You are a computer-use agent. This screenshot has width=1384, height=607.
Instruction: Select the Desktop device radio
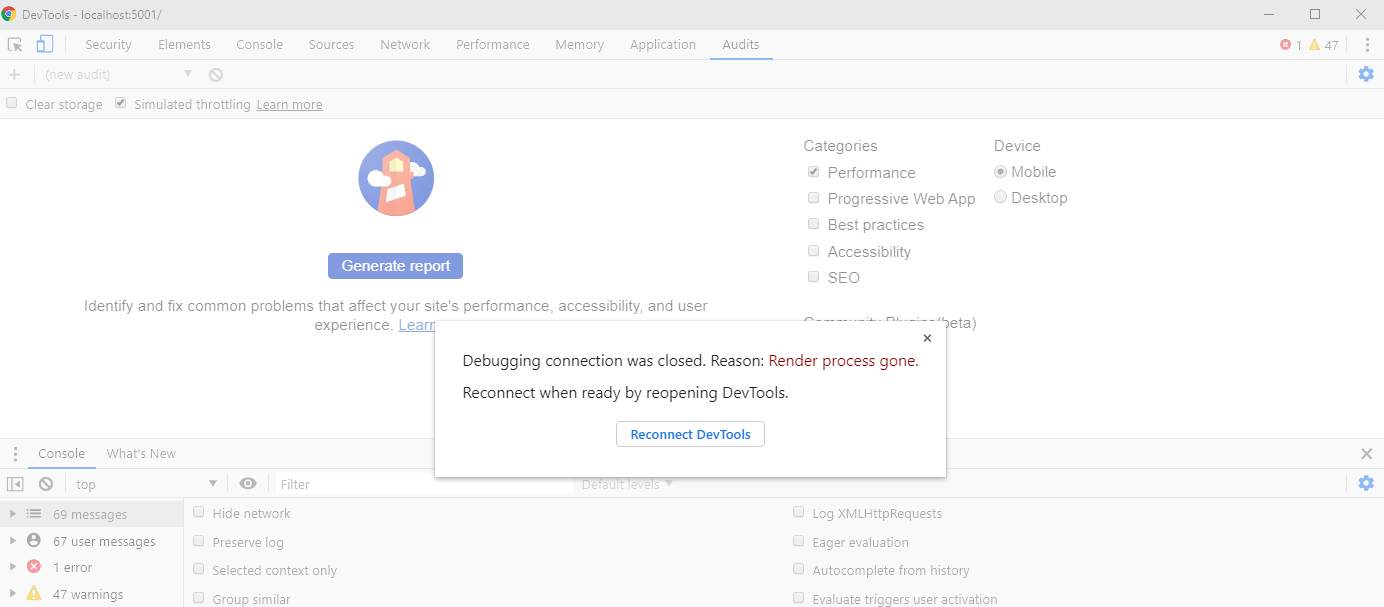coord(1000,198)
